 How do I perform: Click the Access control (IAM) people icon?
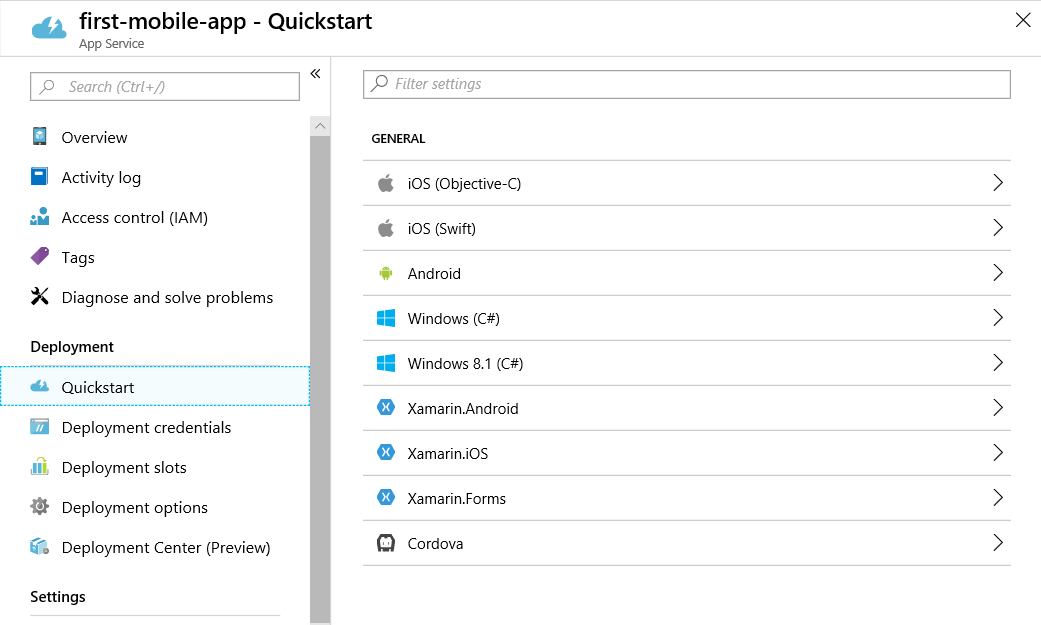[40, 217]
